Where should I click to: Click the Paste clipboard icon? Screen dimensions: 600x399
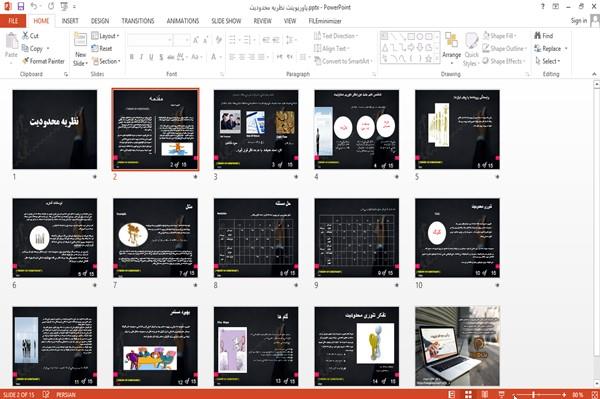pos(11,41)
